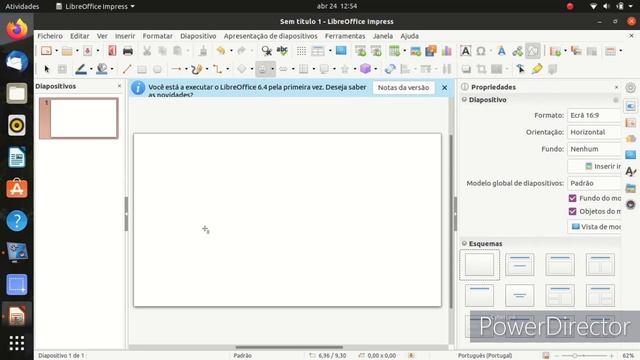Toggle the Display Grid button
Screen dimensions: 640x360
click(301, 51)
